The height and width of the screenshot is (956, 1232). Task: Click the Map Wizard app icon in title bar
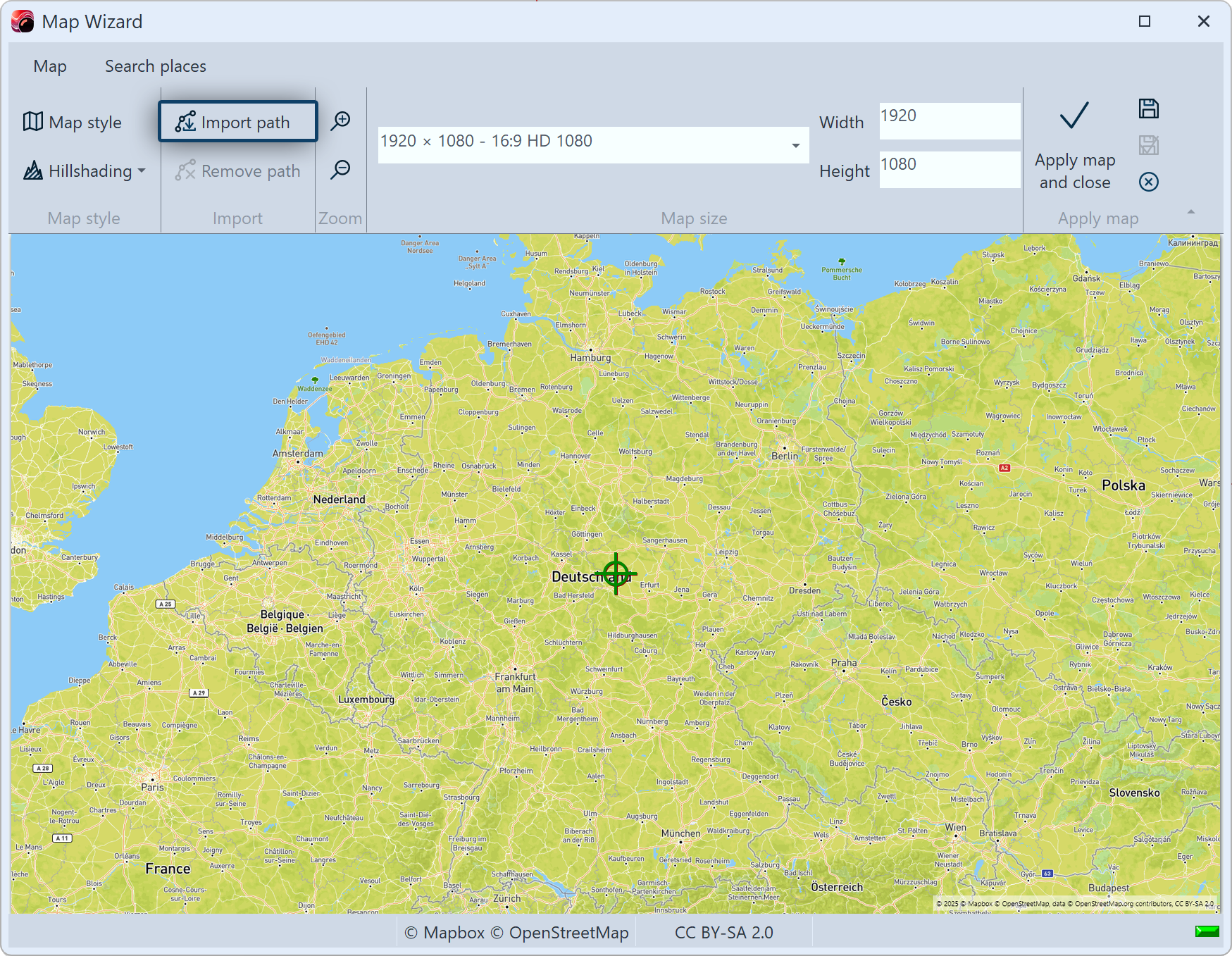click(23, 22)
